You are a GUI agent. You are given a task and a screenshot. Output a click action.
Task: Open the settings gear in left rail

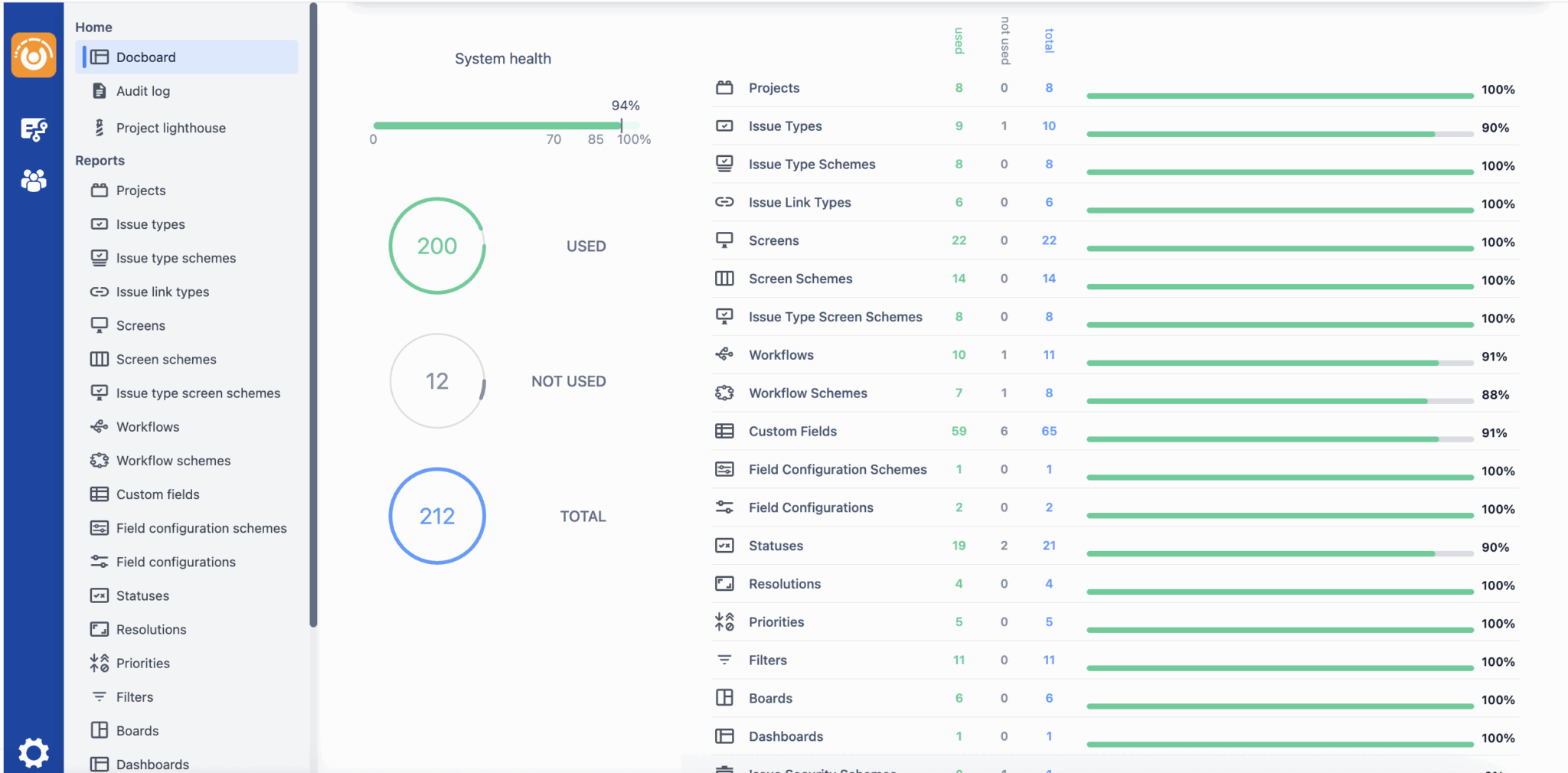point(34,752)
